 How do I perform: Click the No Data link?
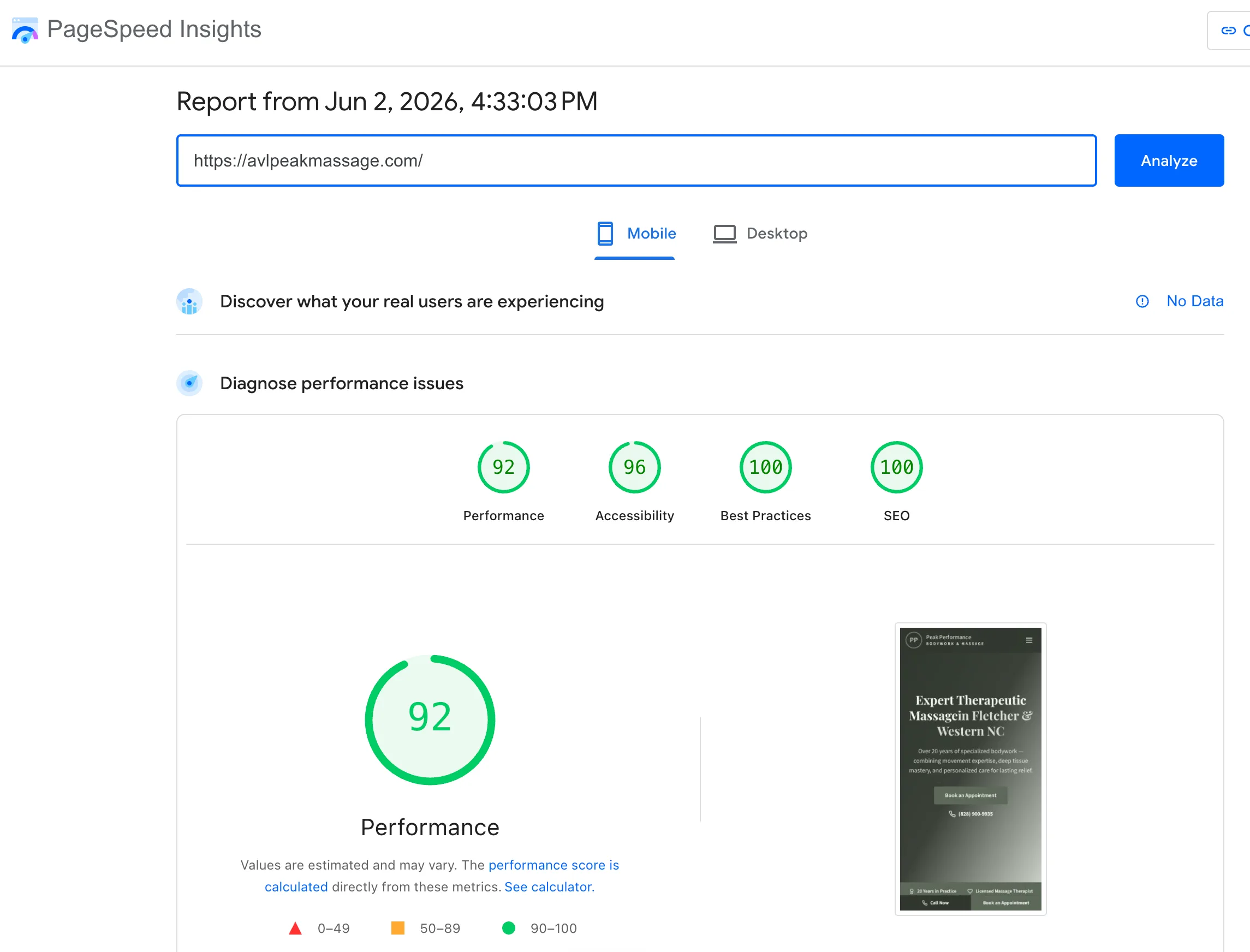click(x=1195, y=301)
